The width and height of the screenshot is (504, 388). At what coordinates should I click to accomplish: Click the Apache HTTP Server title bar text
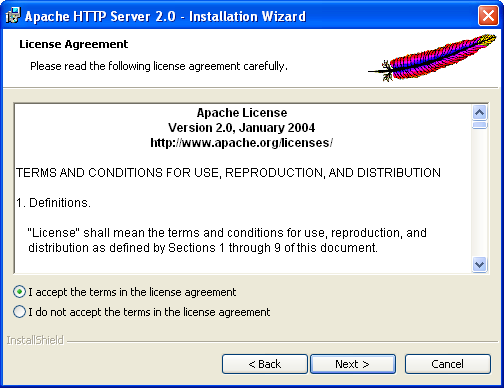pos(165,16)
